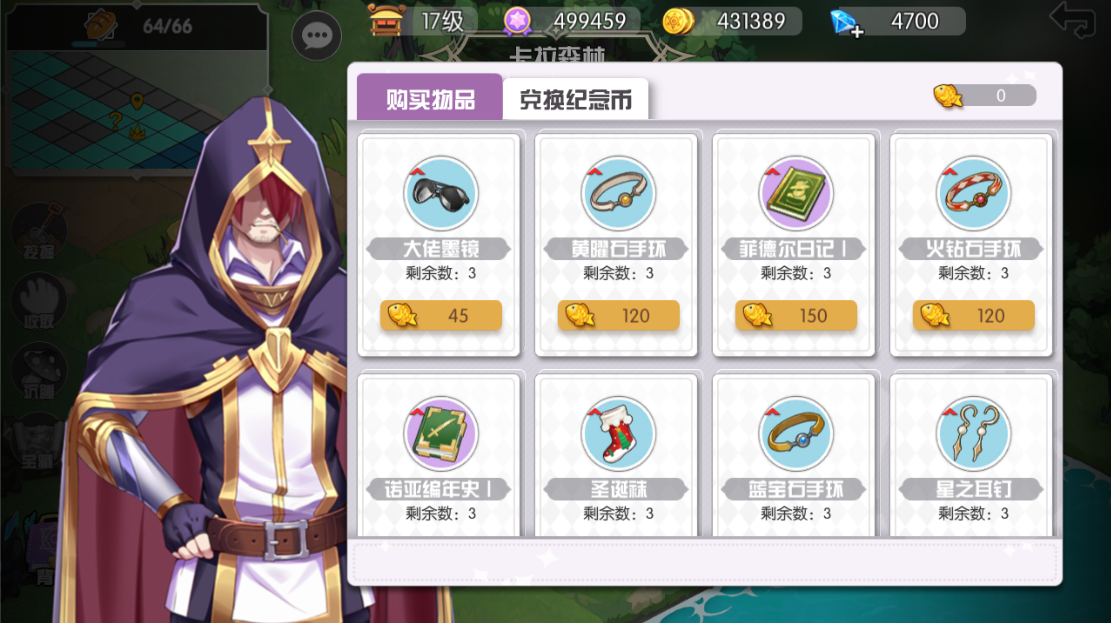Add diamonds with the blue gem plus icon
Image resolution: width=1111 pixels, height=623 pixels.
[846, 23]
